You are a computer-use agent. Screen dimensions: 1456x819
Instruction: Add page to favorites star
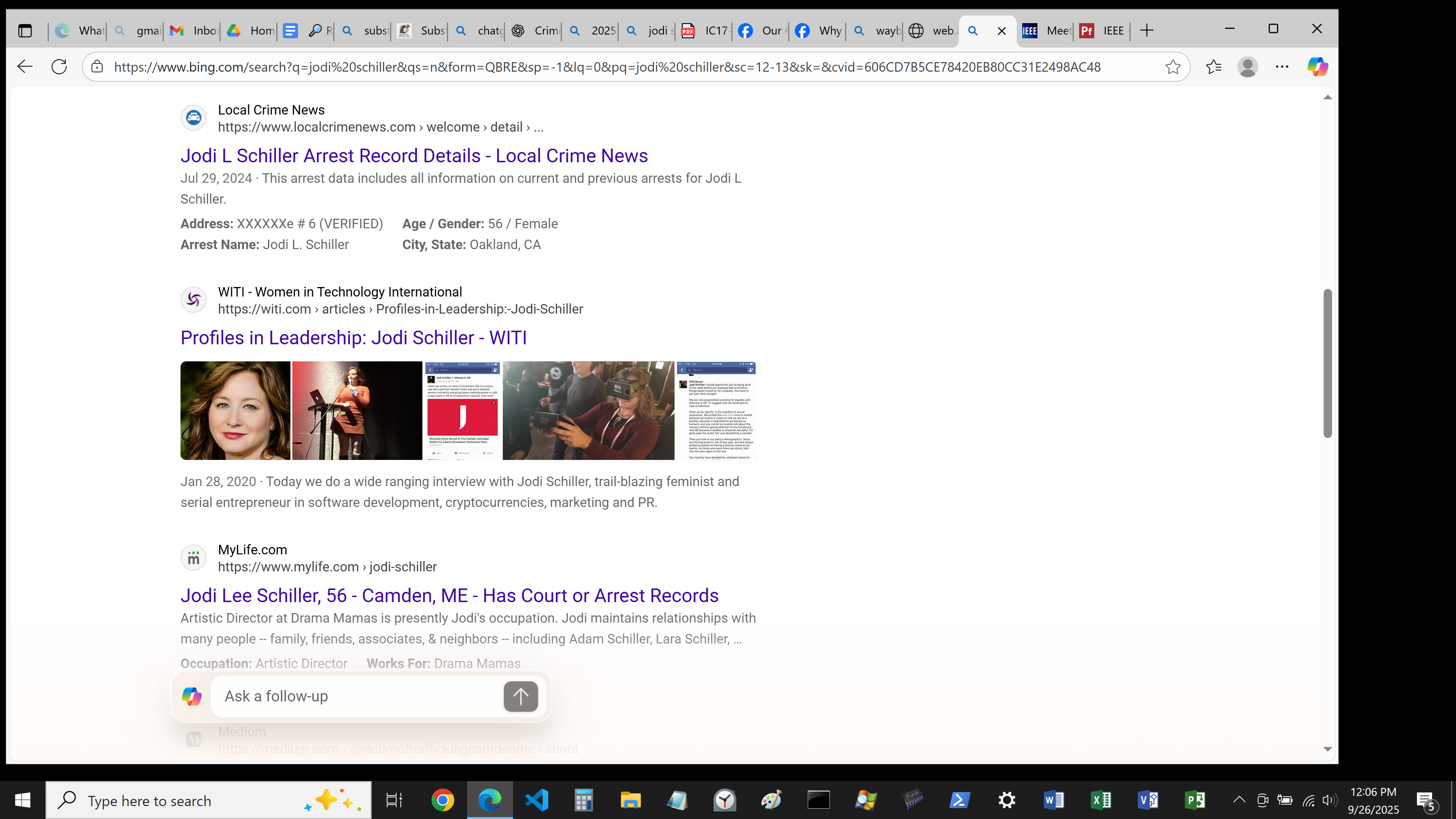(1173, 67)
